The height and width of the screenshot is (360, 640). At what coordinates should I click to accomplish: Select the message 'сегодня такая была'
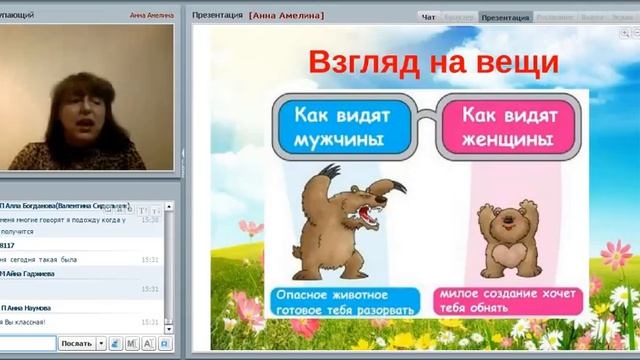(x=43, y=260)
